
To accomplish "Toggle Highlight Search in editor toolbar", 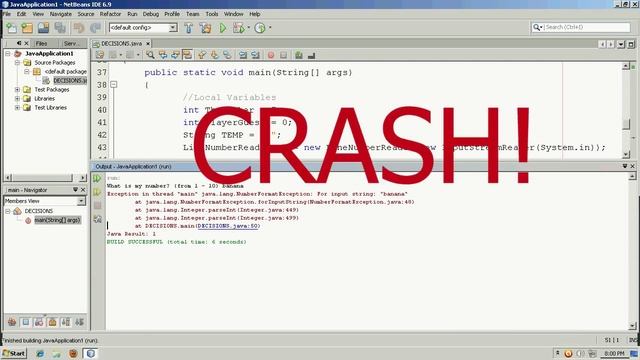I will (187, 55).
